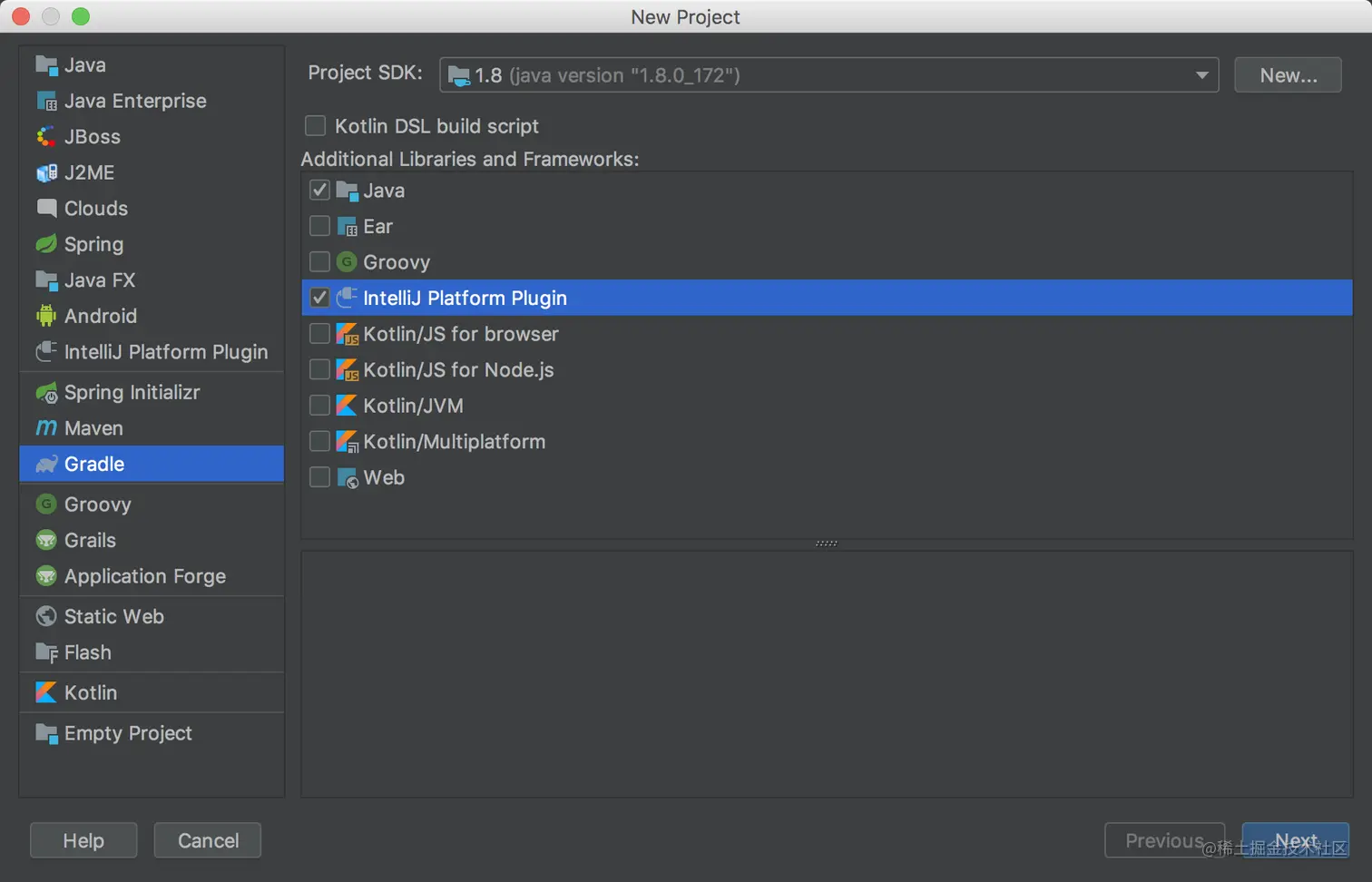Click the Next button
This screenshot has width=1372, height=882.
(x=1296, y=840)
